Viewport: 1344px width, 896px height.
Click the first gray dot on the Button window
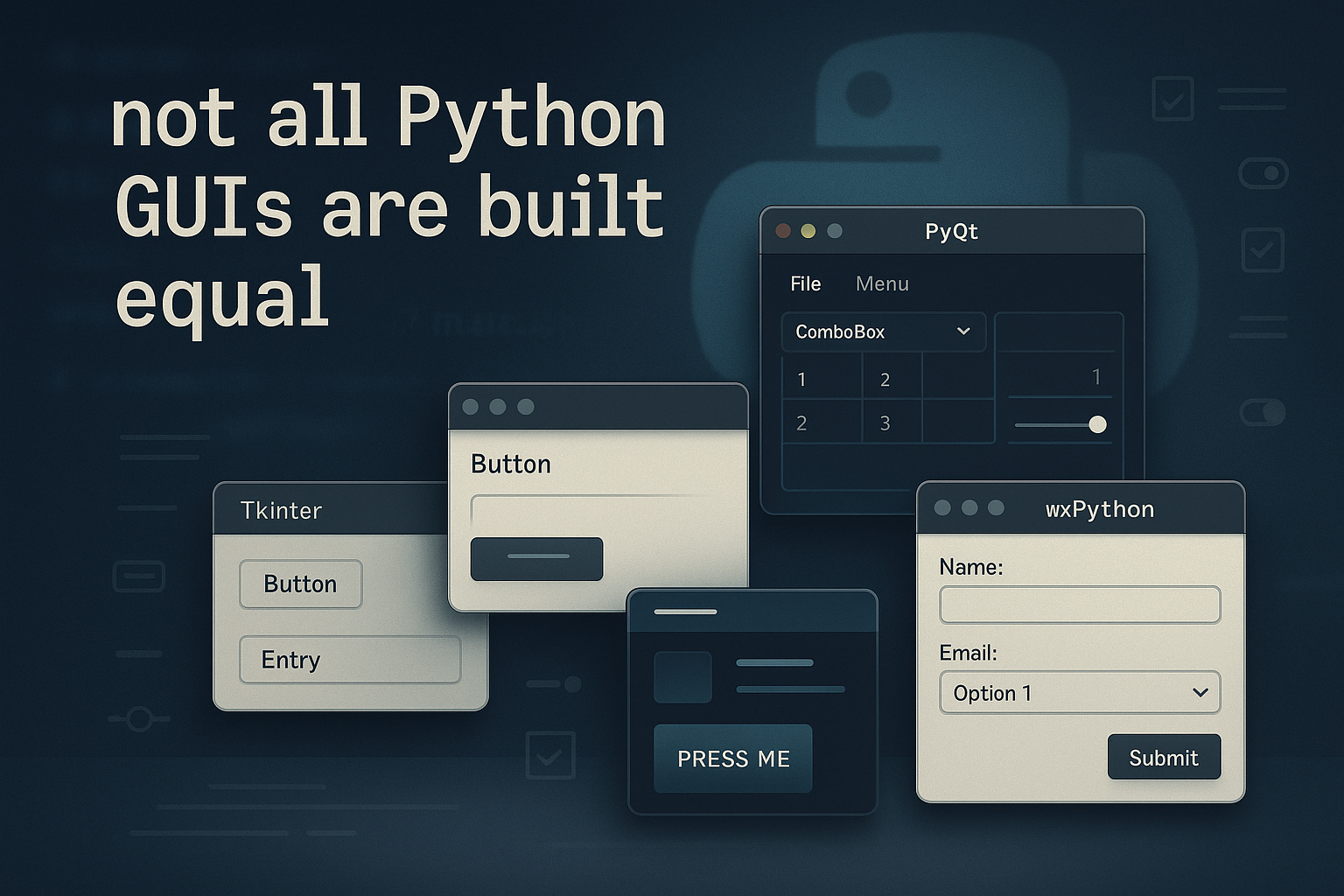[470, 407]
